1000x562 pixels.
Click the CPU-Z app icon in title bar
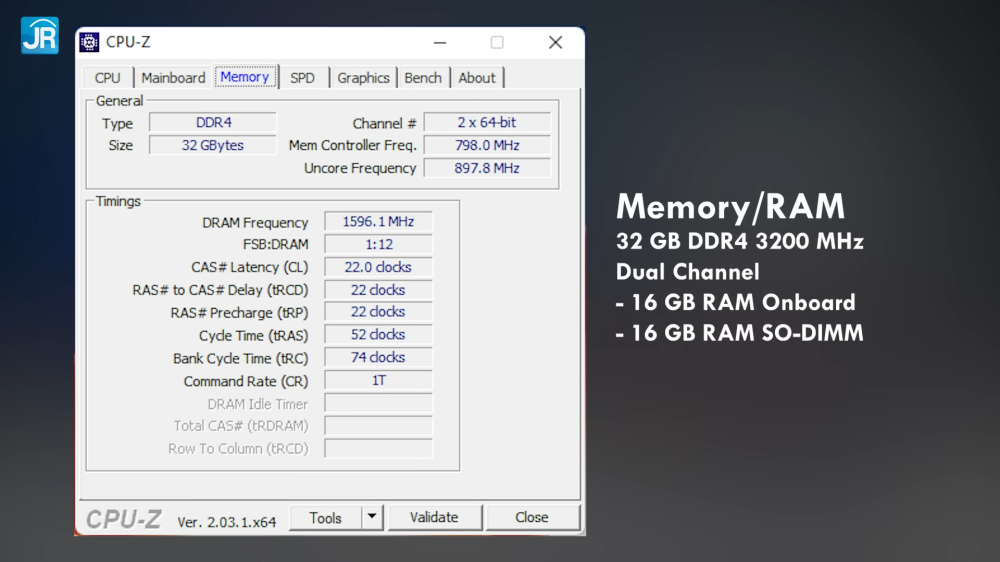[x=90, y=42]
